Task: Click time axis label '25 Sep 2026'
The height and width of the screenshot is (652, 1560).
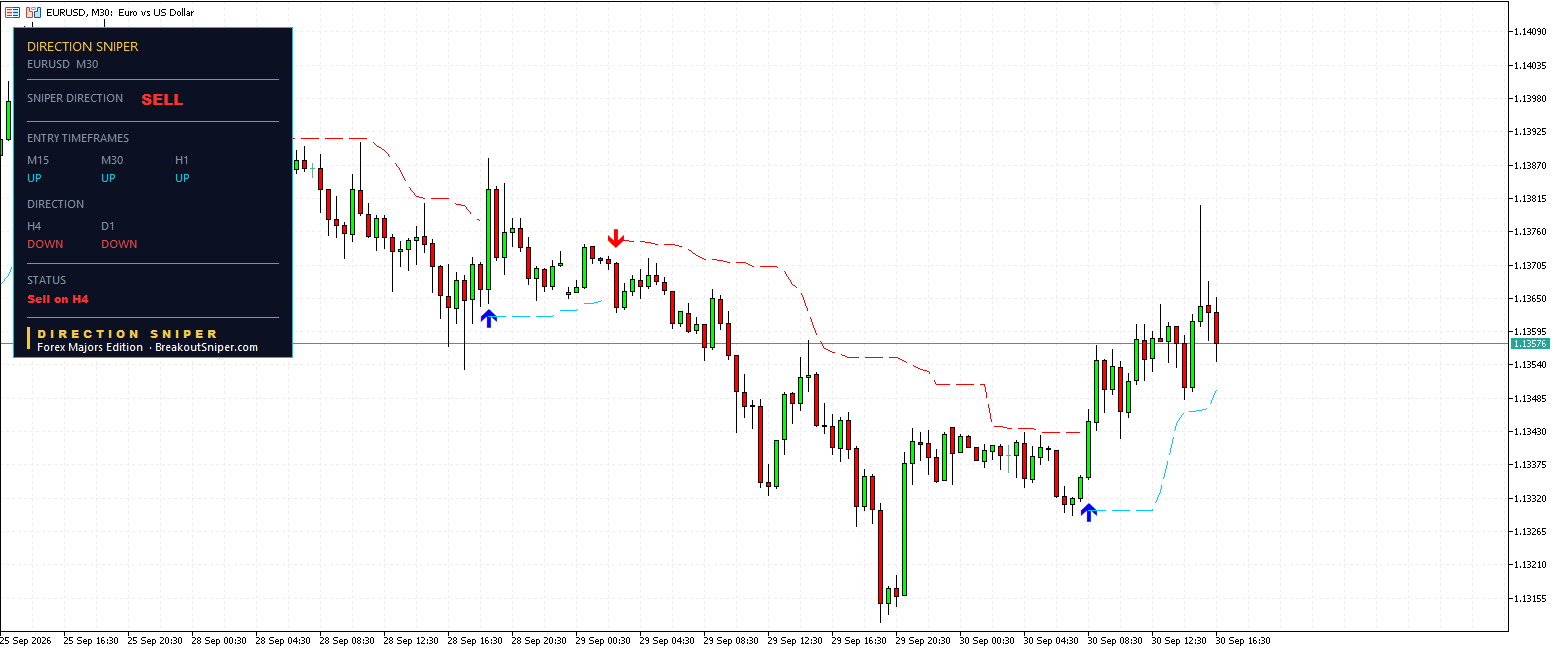Action: coord(27,640)
